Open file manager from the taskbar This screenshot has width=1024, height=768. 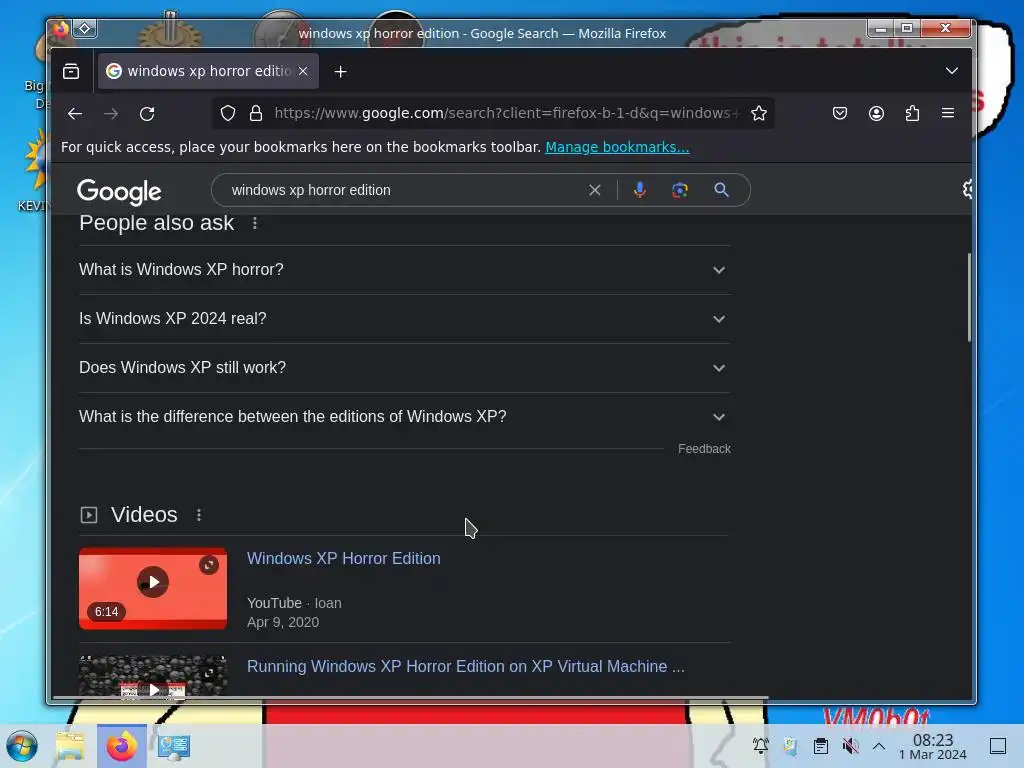click(70, 746)
